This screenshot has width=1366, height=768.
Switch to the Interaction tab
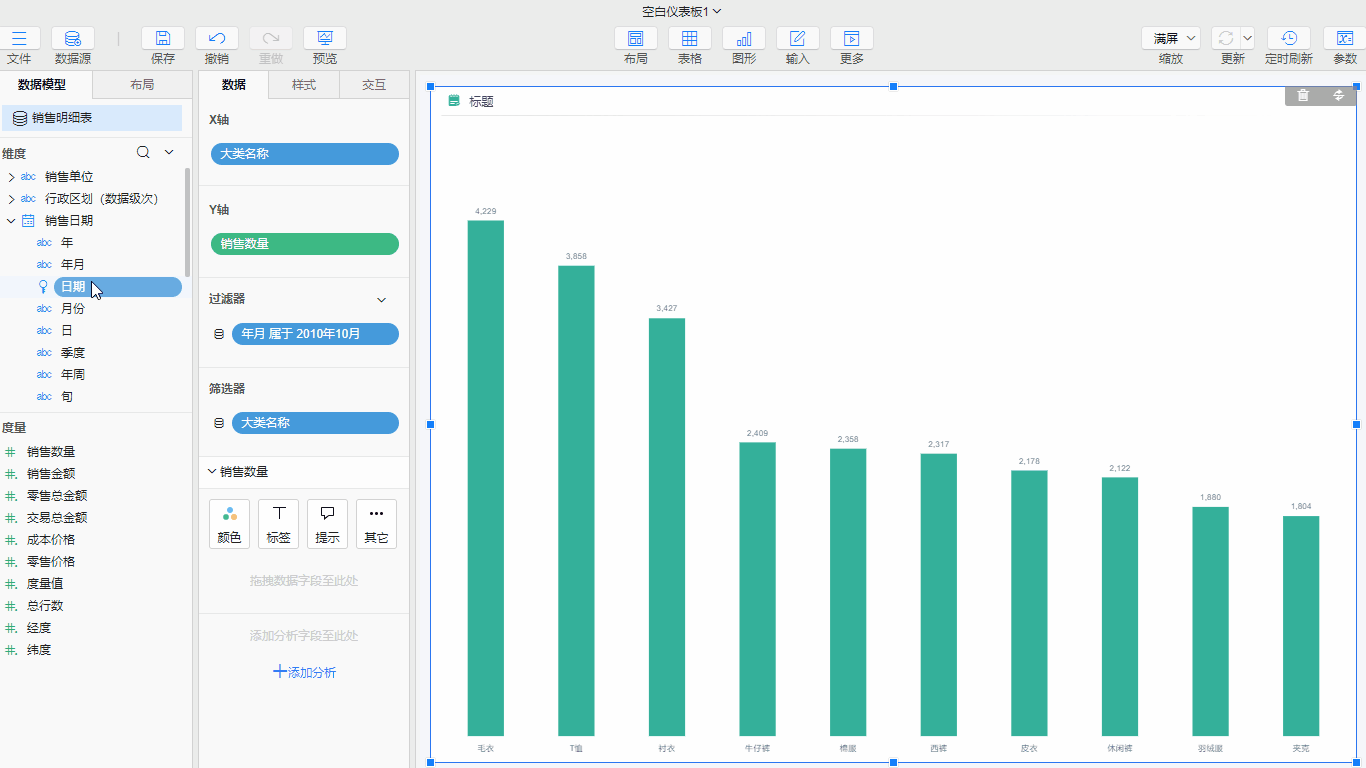(x=374, y=85)
